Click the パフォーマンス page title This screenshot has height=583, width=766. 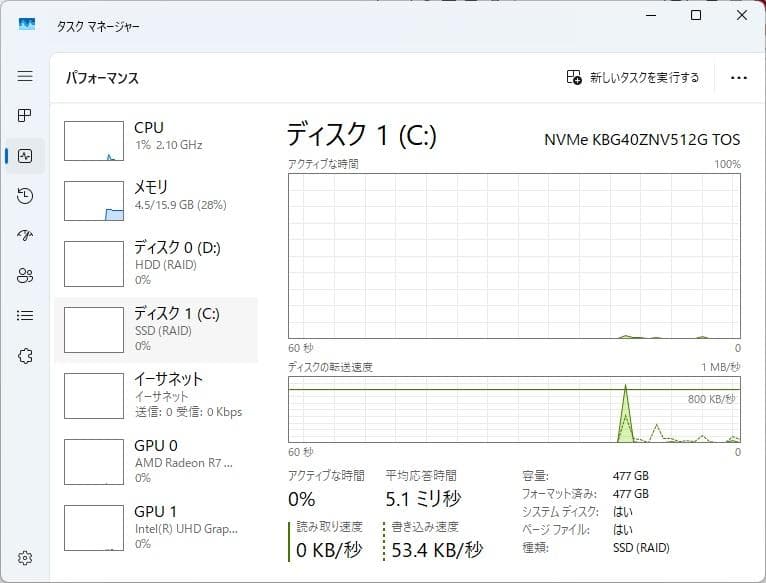pos(102,78)
